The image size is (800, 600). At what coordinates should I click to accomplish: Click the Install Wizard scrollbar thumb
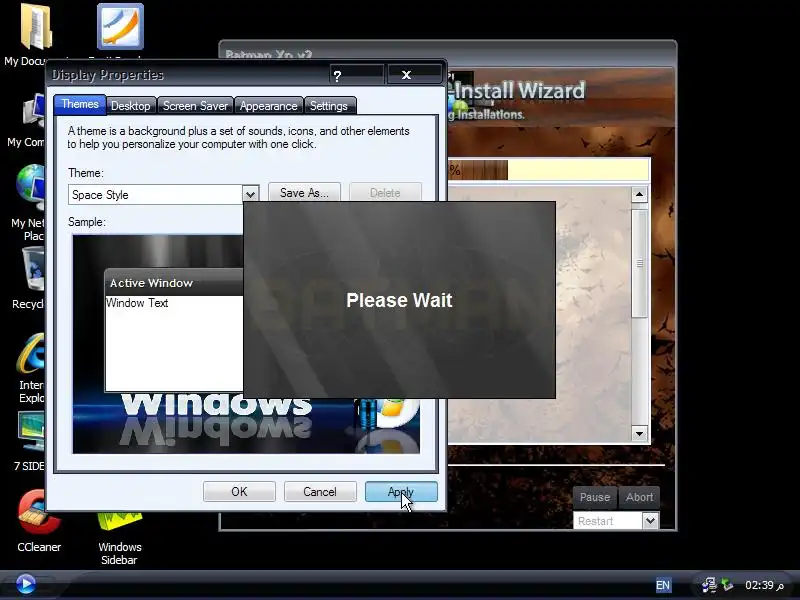[x=639, y=263]
